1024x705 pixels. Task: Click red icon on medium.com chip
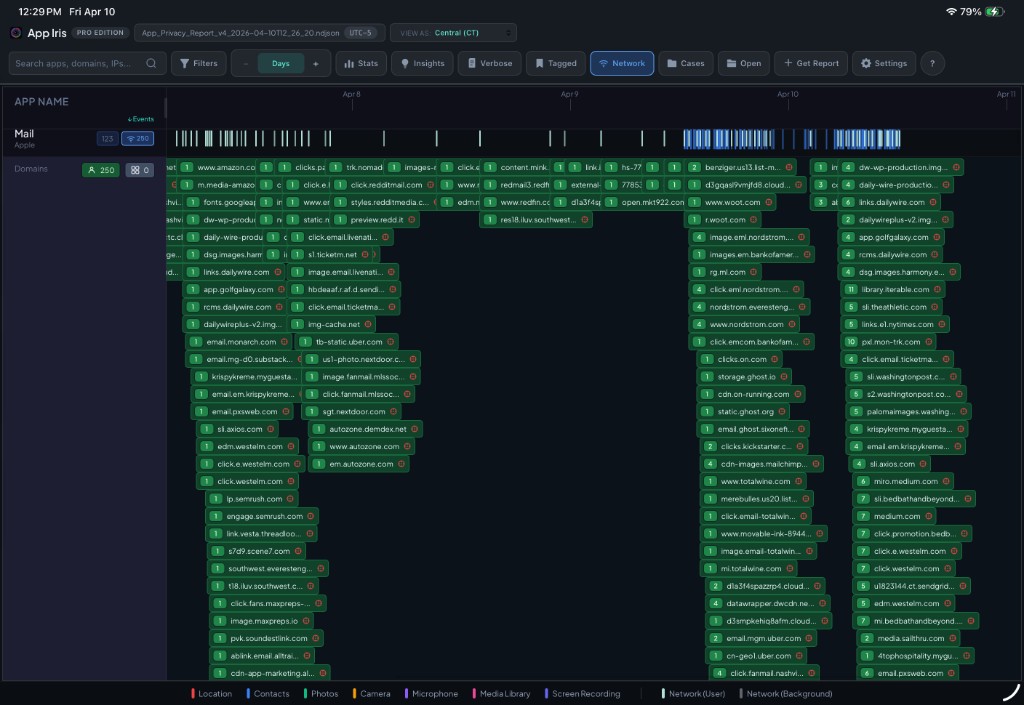[x=928, y=516]
